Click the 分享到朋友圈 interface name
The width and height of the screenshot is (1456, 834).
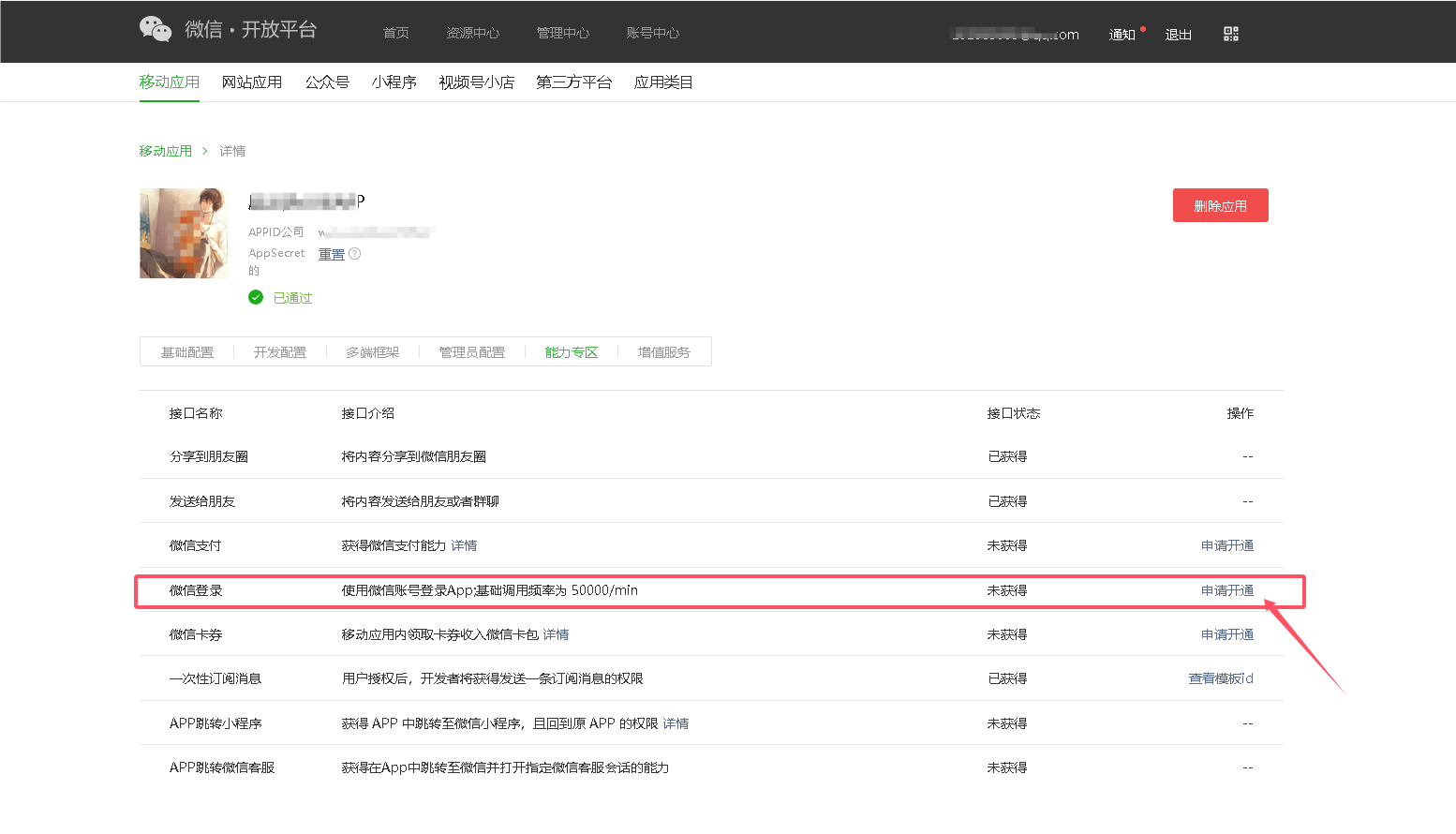coord(209,456)
